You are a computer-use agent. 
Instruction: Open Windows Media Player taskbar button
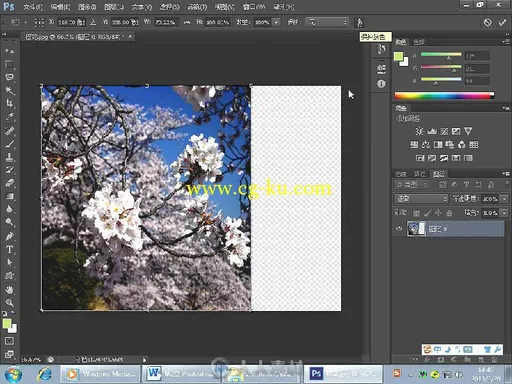(100, 374)
